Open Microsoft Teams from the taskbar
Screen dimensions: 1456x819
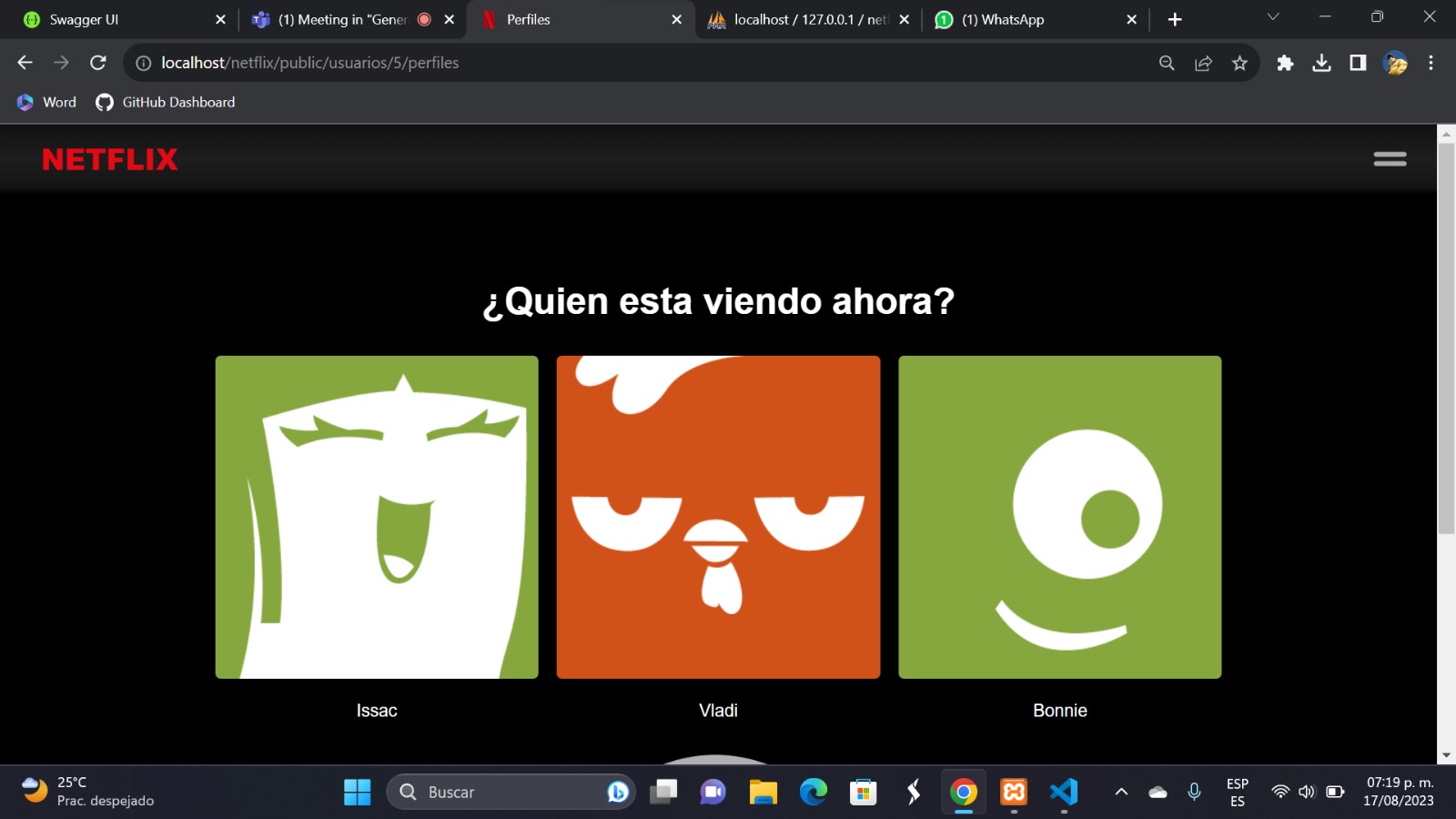712,792
